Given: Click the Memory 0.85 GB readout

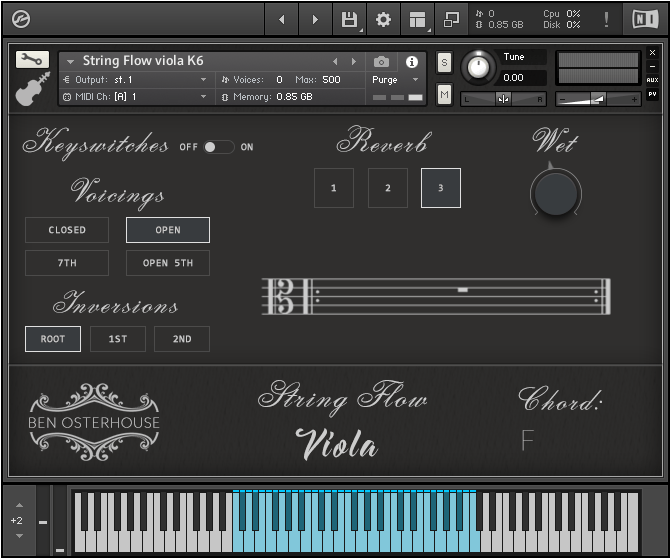Looking at the screenshot, I should pyautogui.click(x=294, y=97).
